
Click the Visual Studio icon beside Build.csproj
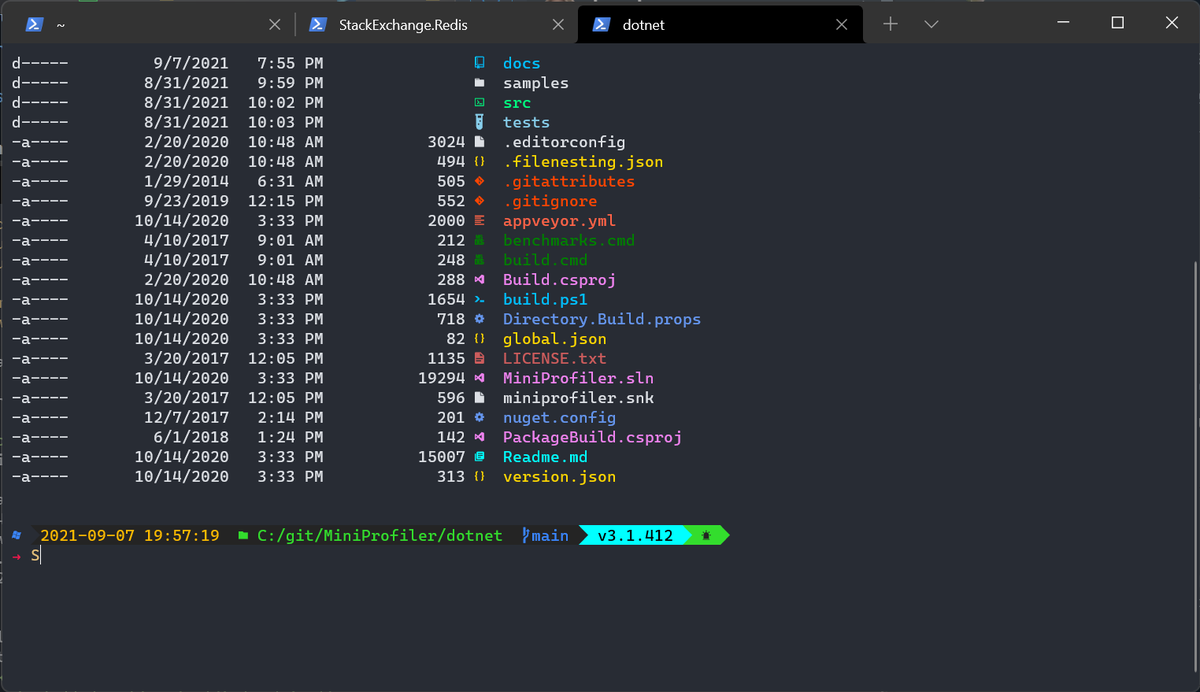tap(479, 280)
